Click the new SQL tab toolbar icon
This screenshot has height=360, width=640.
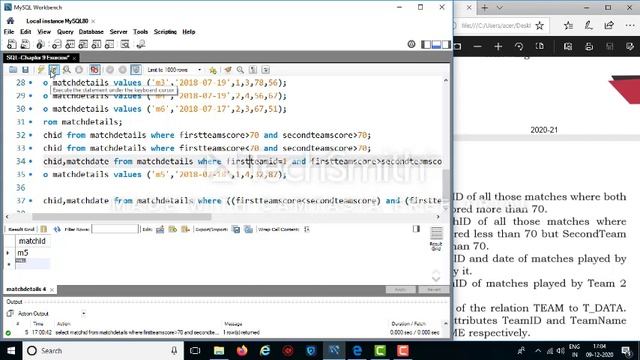click(x=12, y=44)
